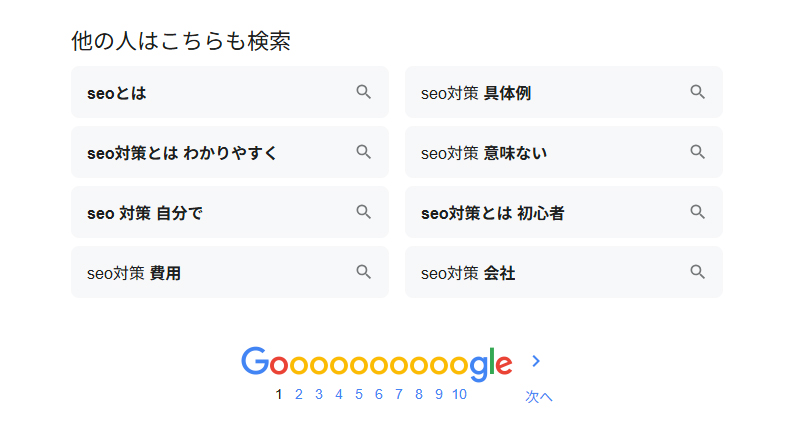Image resolution: width=793 pixels, height=430 pixels.
Task: Click search icon next to "seo対策とは わかりやすく"
Action: pyautogui.click(x=364, y=152)
